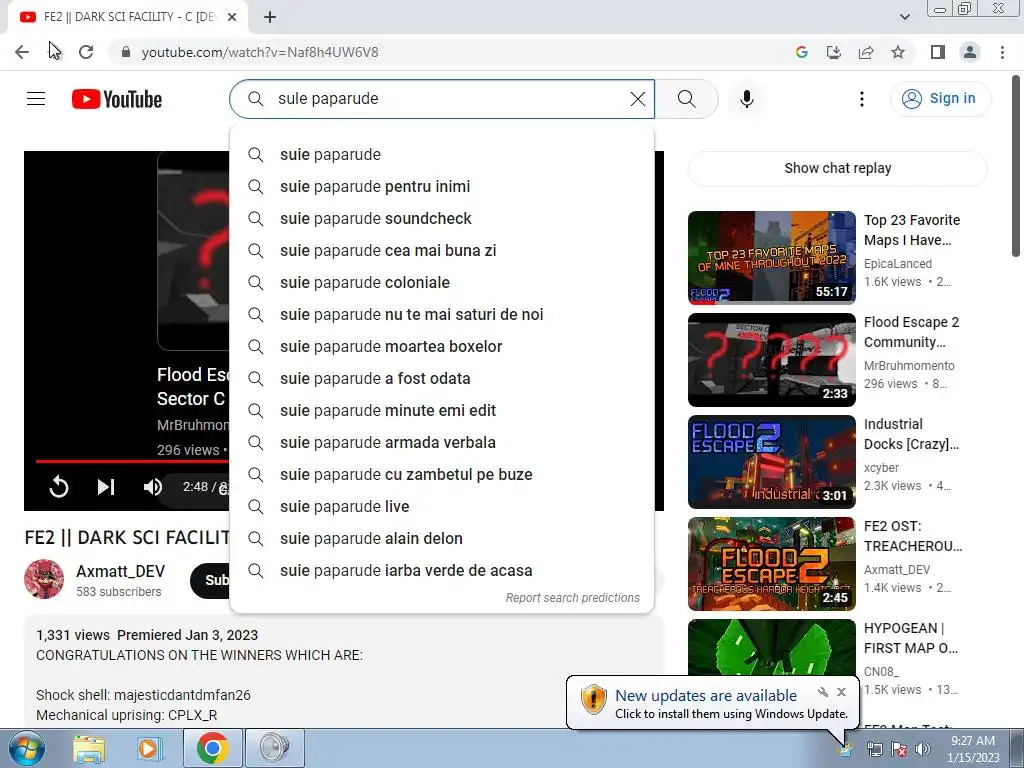Open FE2 OST: TREACHEROU... thumbnail

(771, 564)
